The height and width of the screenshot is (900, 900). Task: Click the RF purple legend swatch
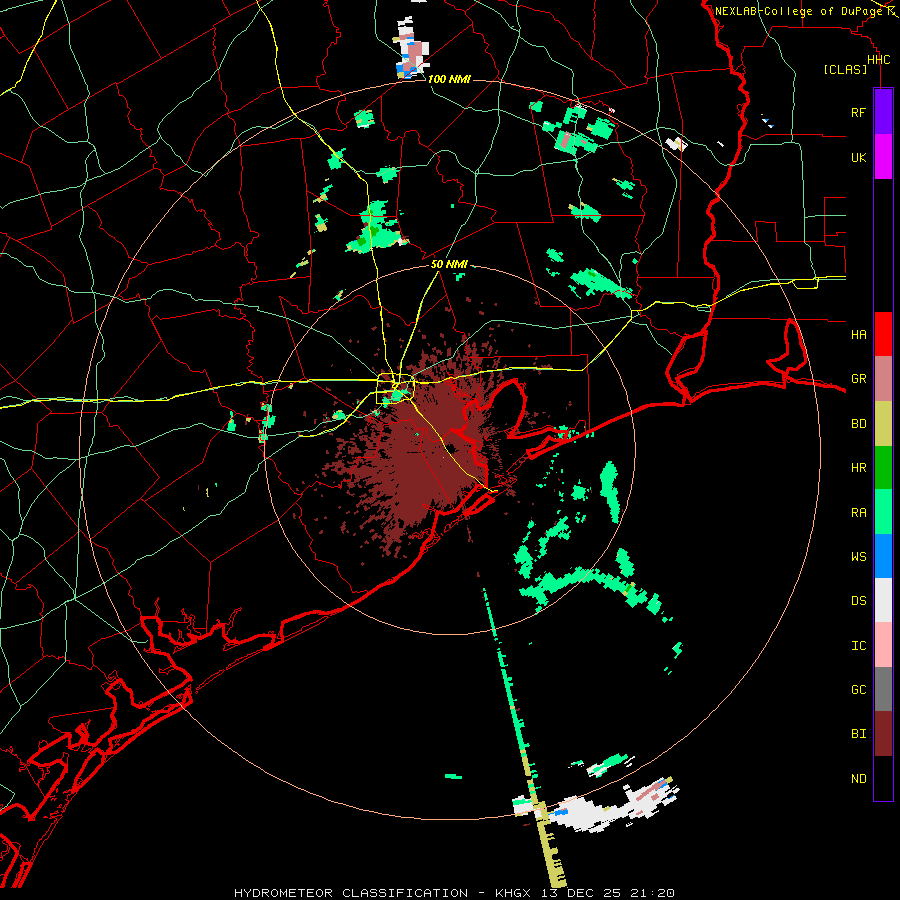[x=883, y=111]
